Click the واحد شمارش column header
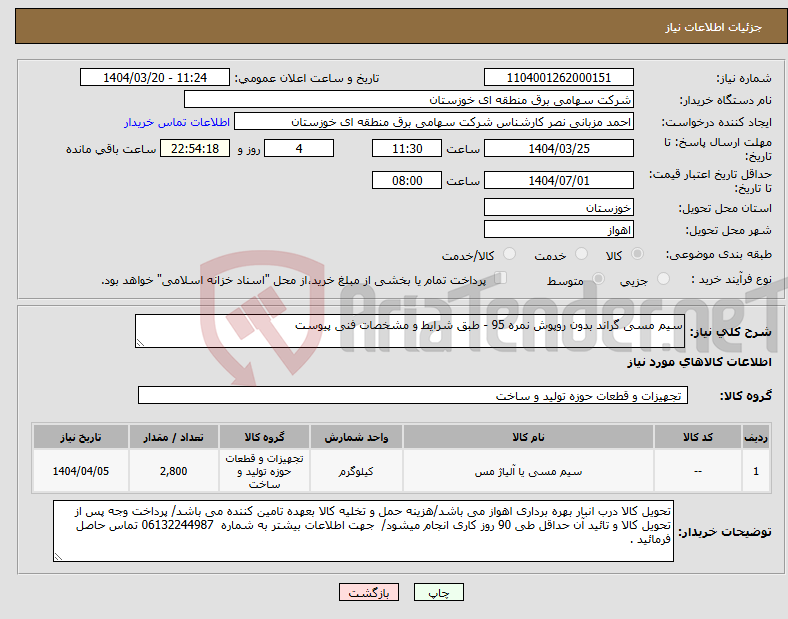Screen dimensions: 788x619 (356, 437)
